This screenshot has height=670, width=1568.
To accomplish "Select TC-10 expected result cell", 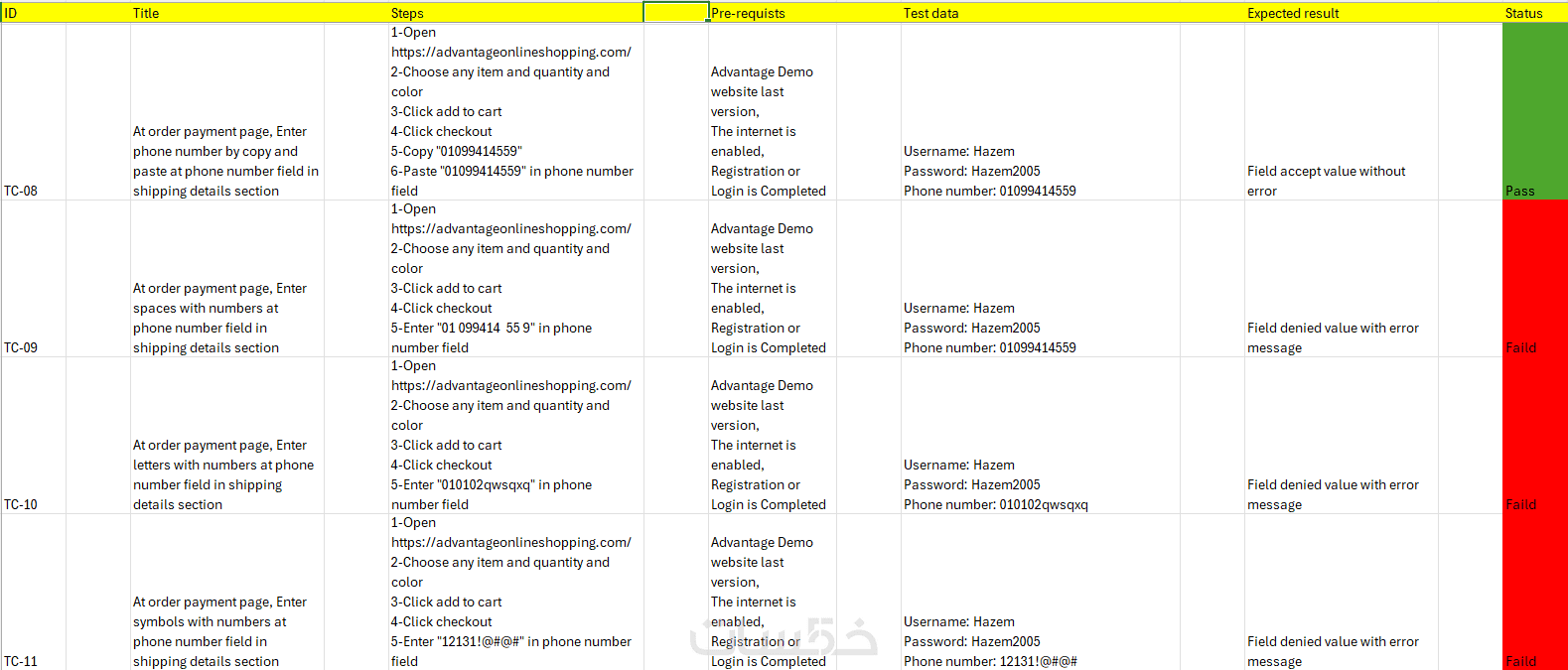I will click(x=1341, y=436).
